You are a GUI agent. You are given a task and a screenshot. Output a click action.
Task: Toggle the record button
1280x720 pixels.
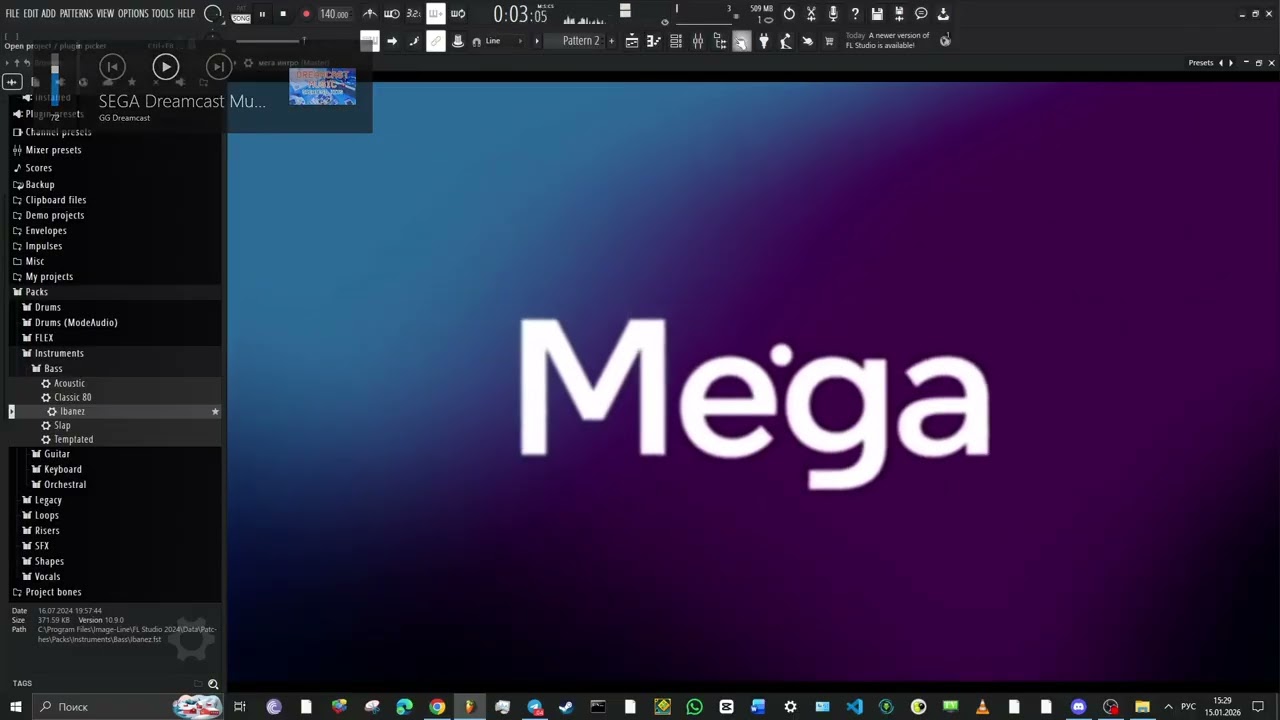point(306,14)
